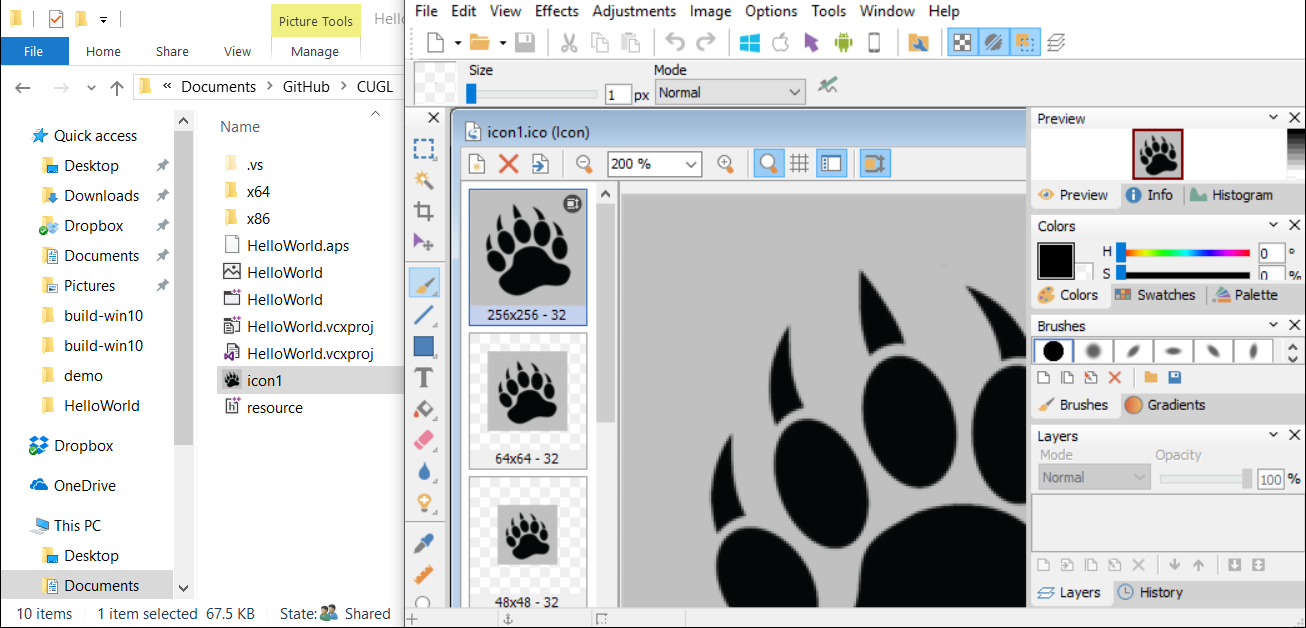Toggle the pixel grid display
This screenshot has height=628, width=1306.
click(x=799, y=164)
